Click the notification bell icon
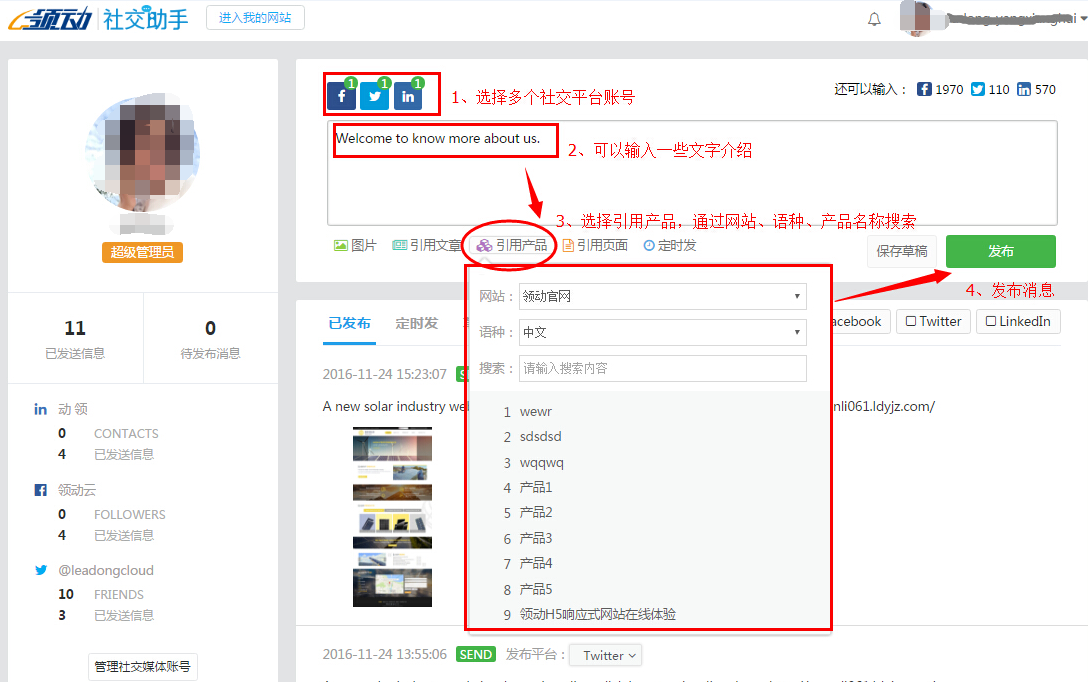Screen dimensions: 1088x682 (874, 19)
